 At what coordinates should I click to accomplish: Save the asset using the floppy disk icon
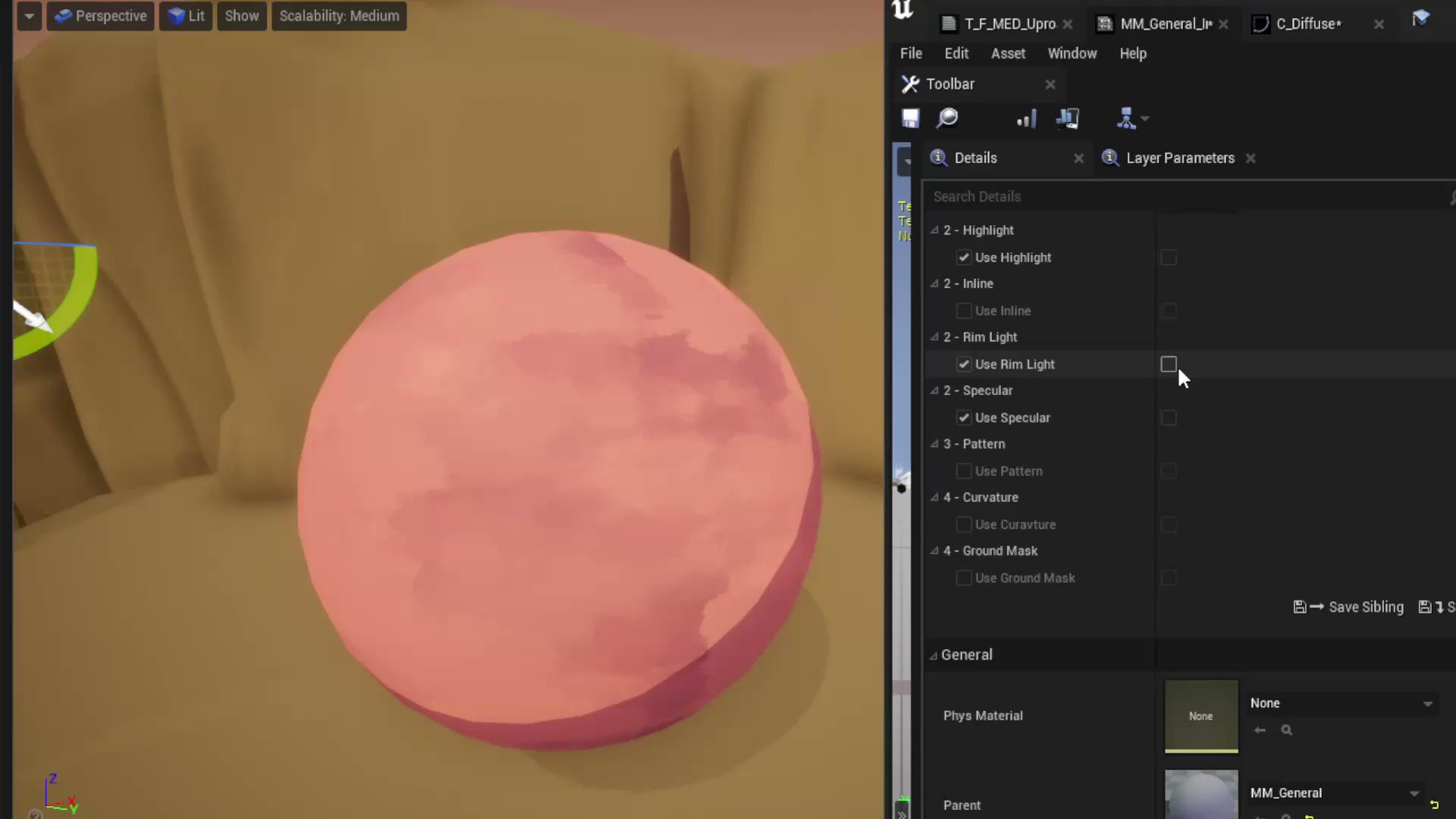coord(909,118)
